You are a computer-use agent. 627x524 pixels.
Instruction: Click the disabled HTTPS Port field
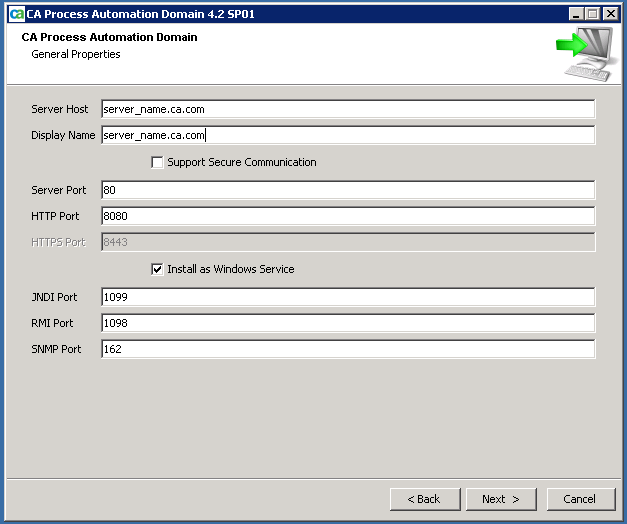348,242
